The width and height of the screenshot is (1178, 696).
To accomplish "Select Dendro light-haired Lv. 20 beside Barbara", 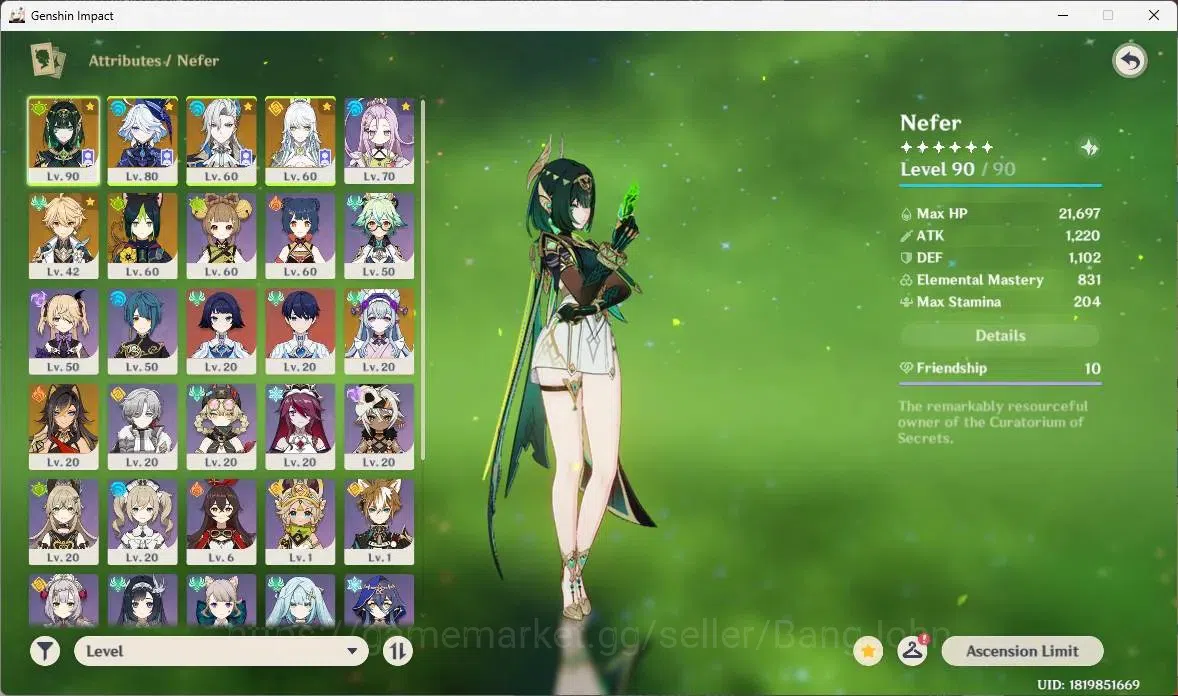I will point(63,522).
